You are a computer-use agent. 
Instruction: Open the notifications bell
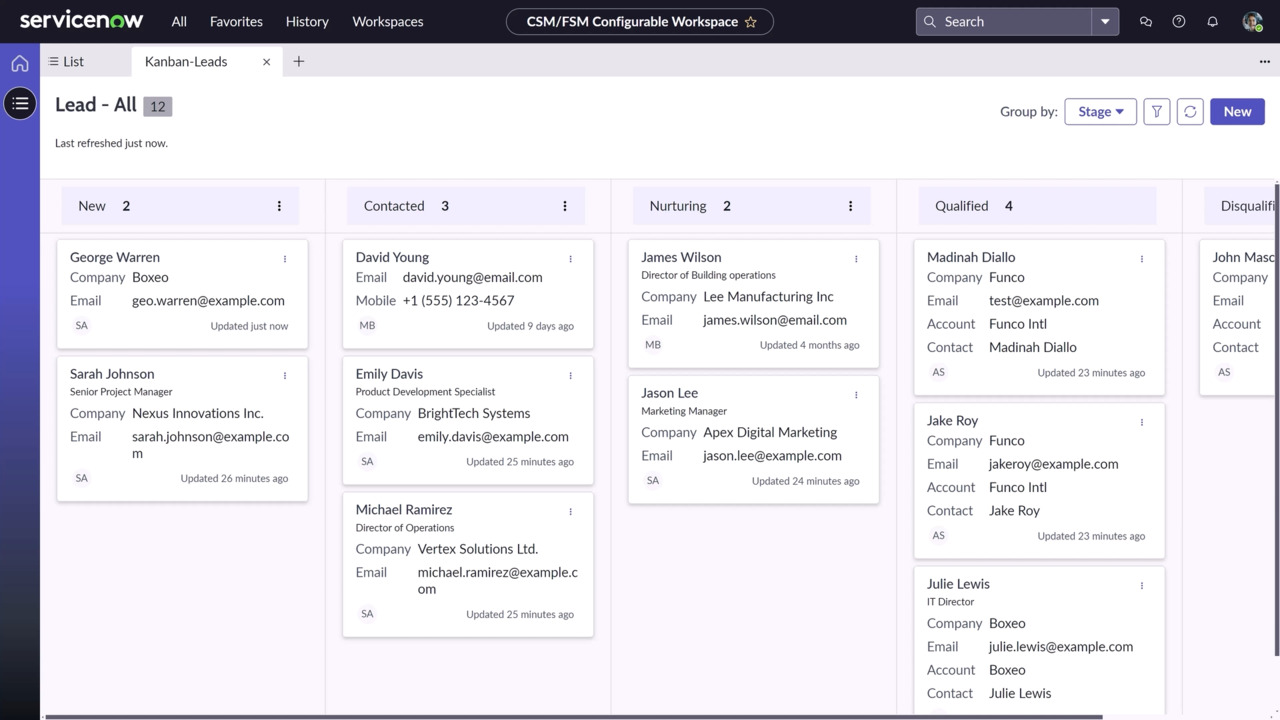coord(1212,21)
